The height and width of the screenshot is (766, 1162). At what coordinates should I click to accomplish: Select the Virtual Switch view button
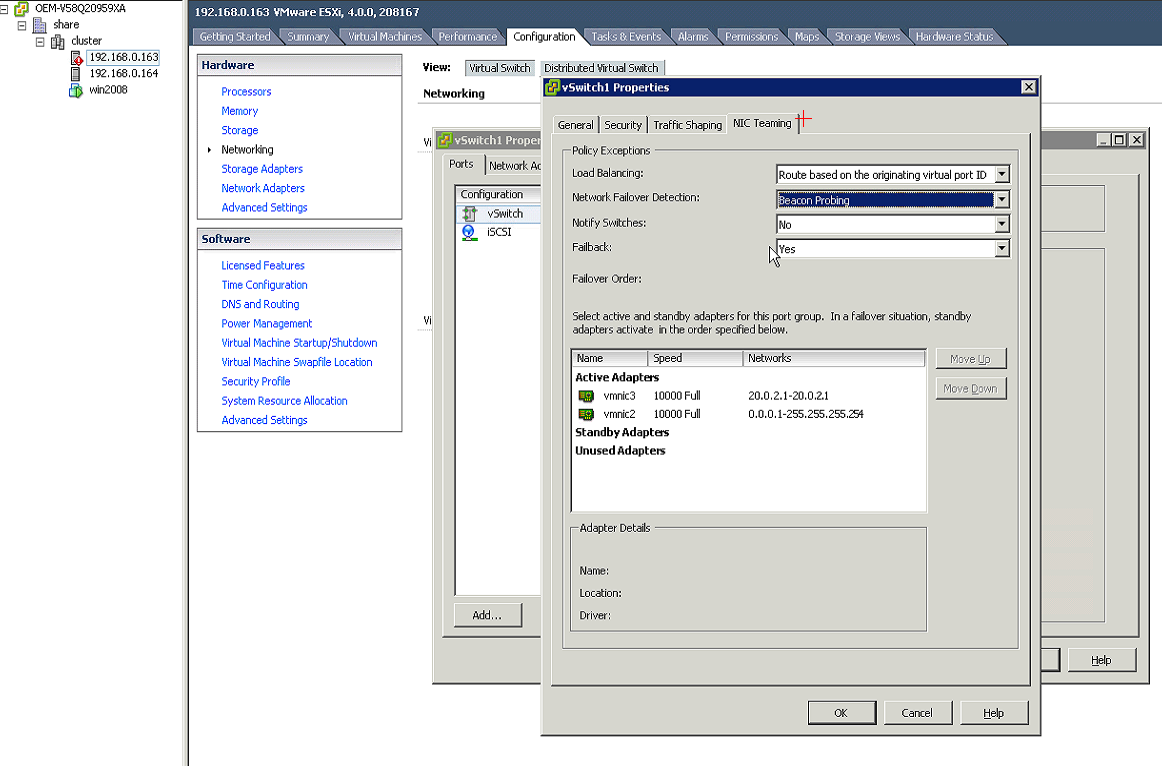click(499, 68)
